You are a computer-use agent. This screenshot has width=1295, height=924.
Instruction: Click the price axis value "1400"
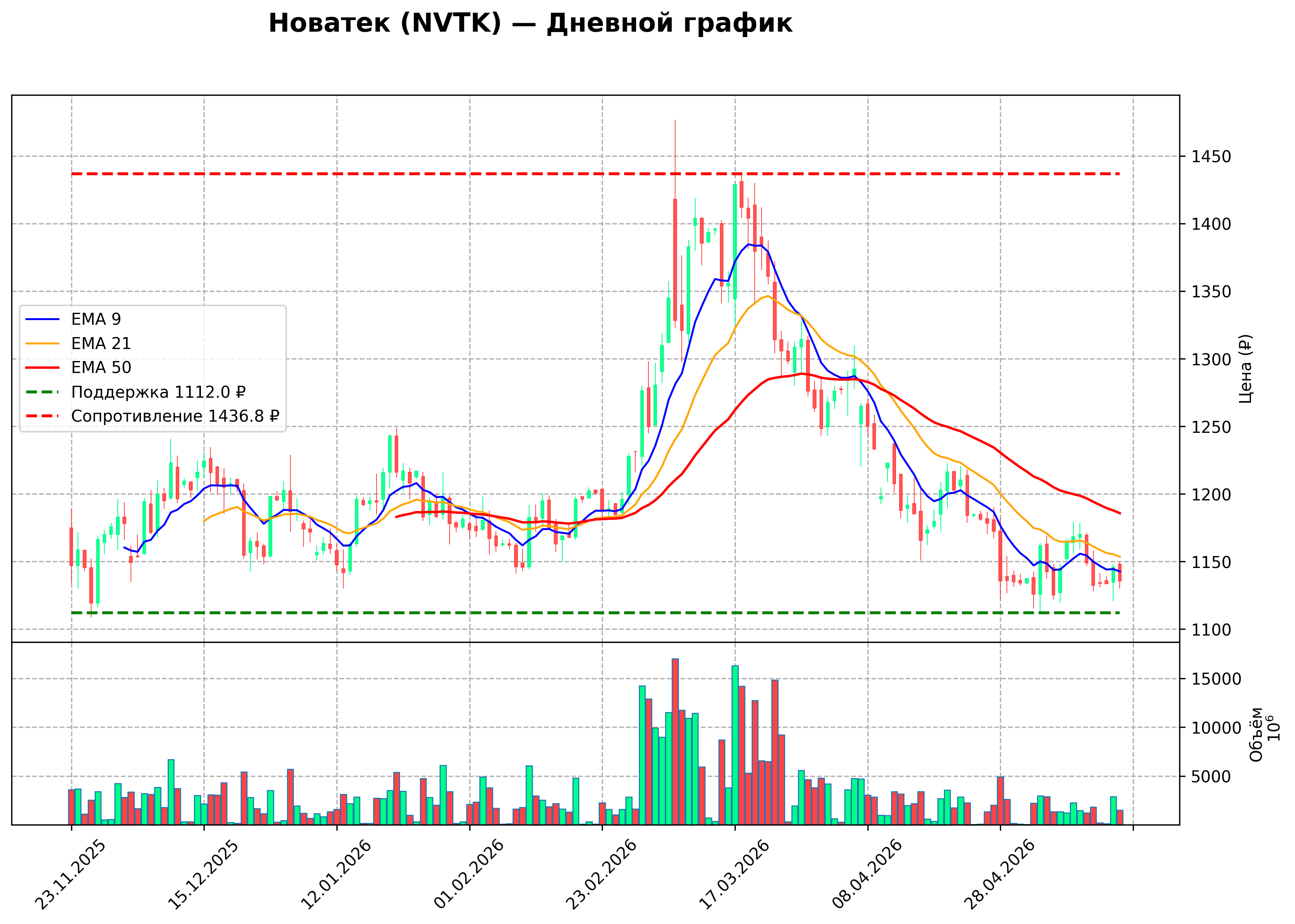coord(1211,224)
